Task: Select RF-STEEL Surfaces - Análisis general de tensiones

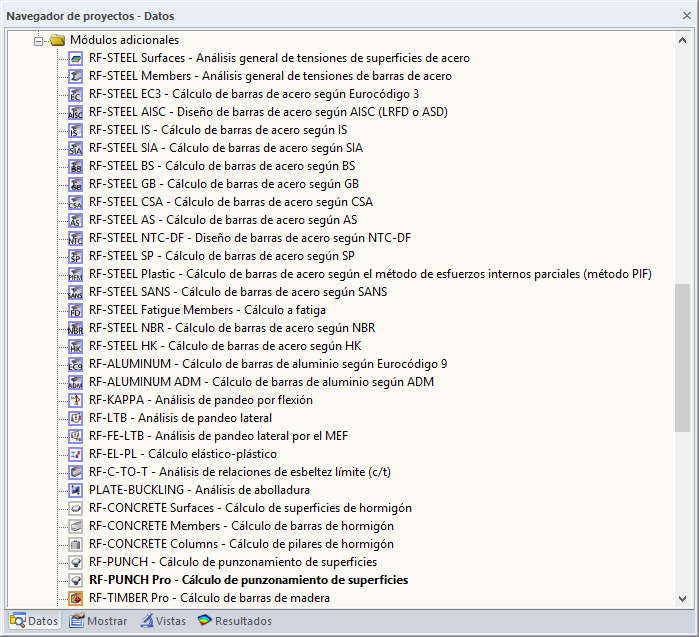Action: point(279,58)
